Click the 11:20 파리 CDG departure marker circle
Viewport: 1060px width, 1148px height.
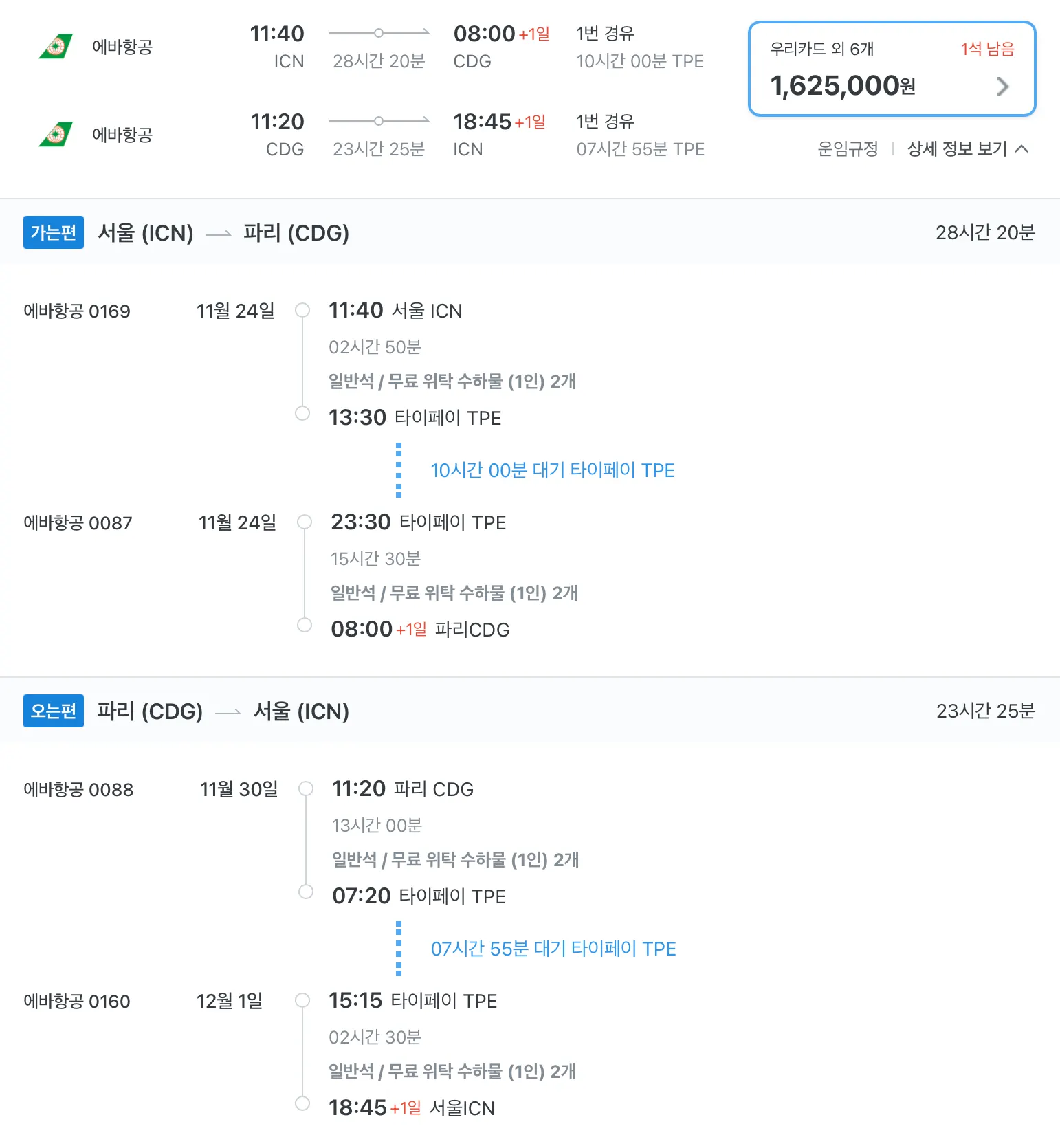tap(306, 788)
